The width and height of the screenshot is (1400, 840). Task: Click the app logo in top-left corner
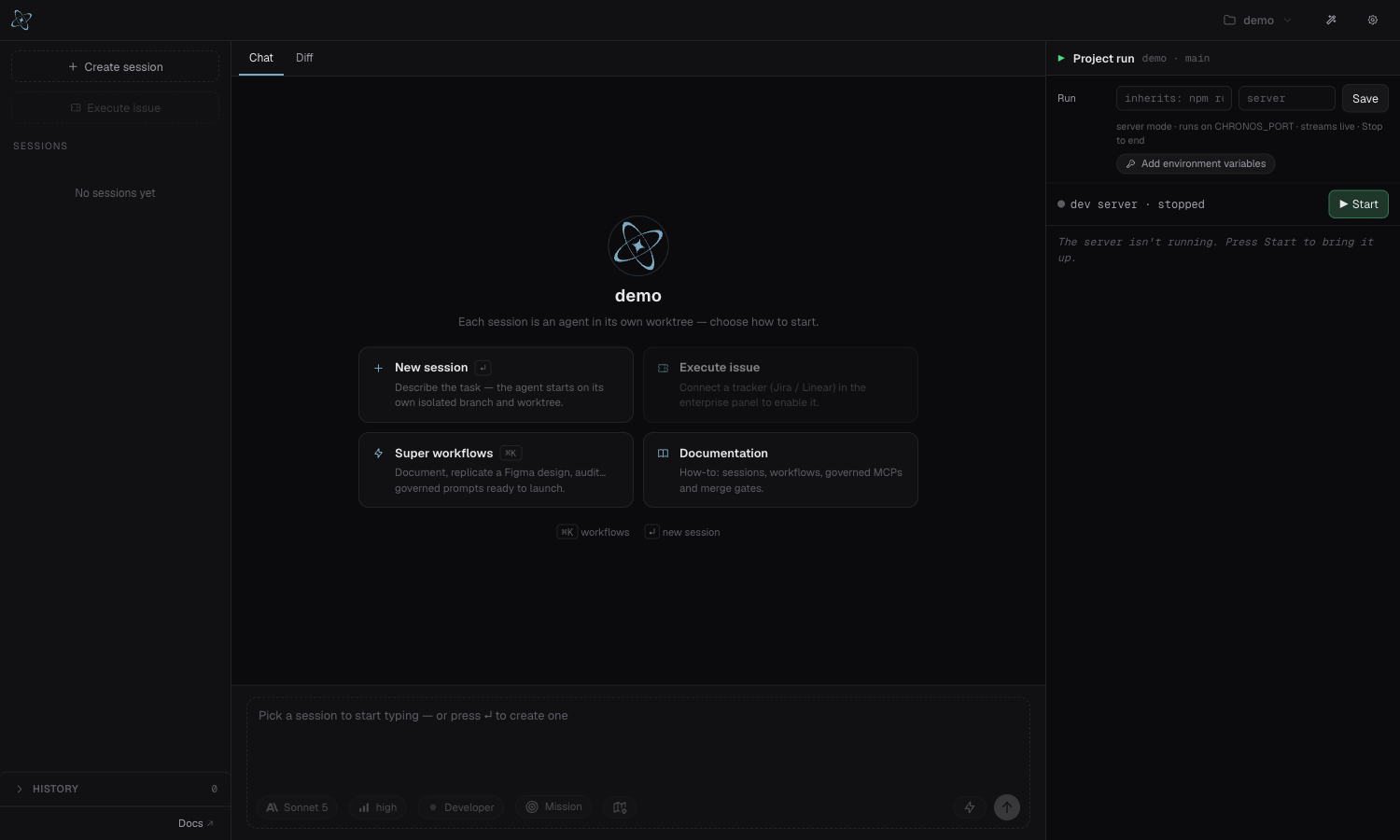pyautogui.click(x=21, y=20)
